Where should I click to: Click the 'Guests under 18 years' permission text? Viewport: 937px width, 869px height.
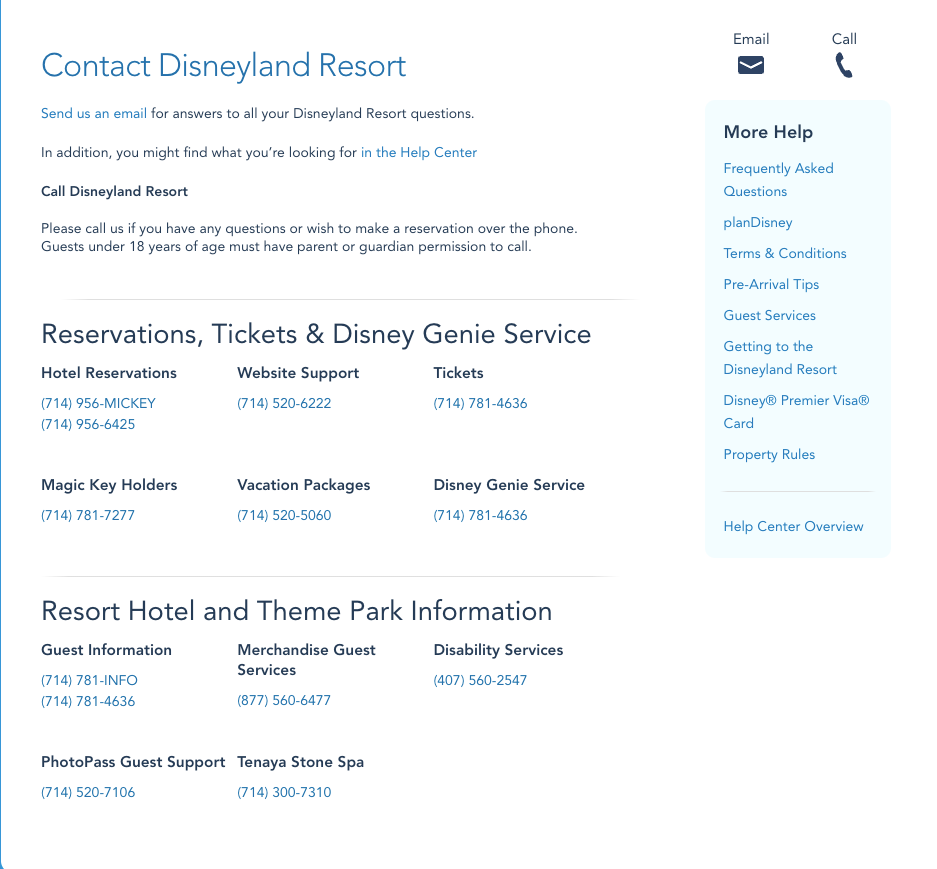click(286, 247)
